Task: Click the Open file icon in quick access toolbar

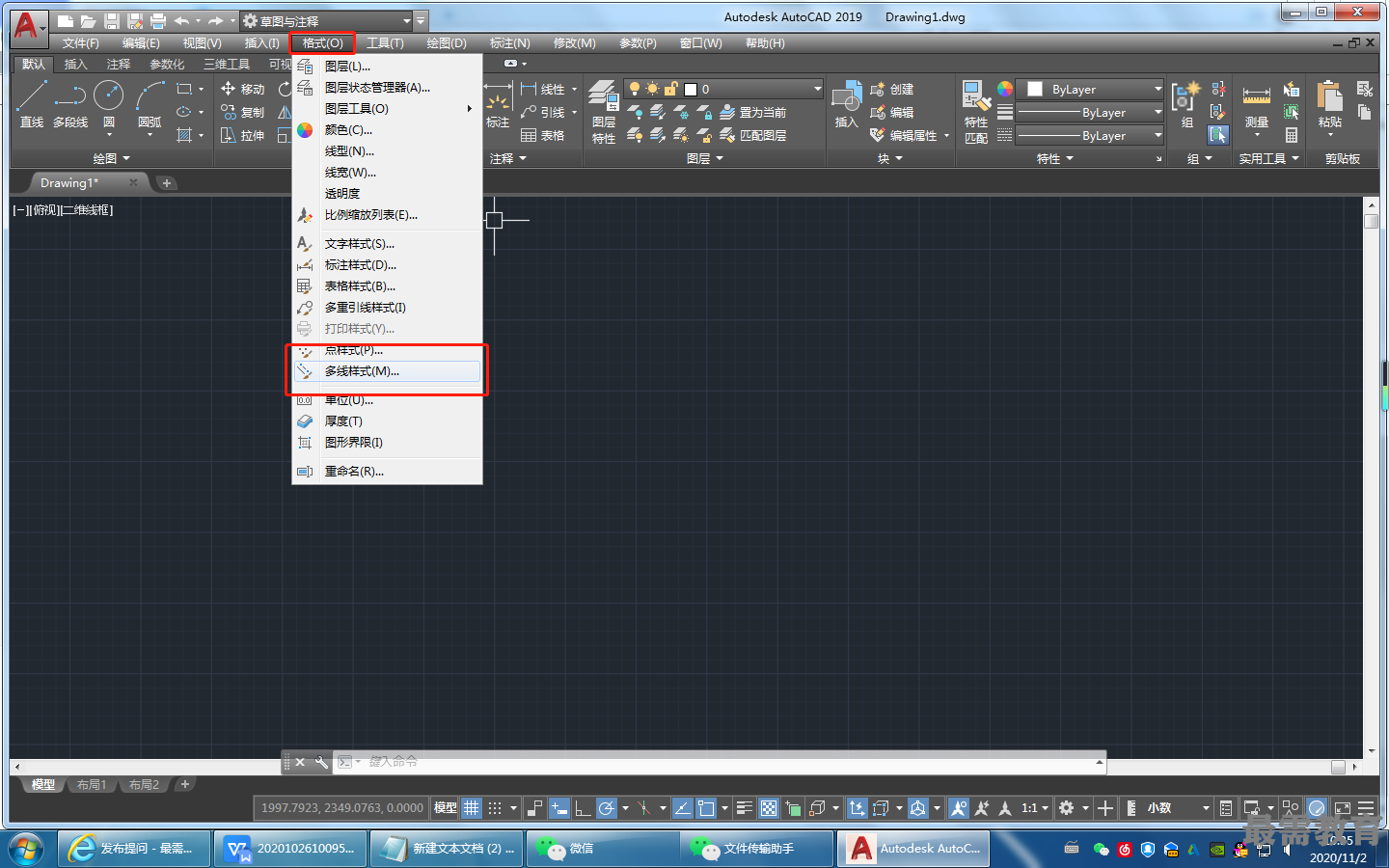Action: 88,20
